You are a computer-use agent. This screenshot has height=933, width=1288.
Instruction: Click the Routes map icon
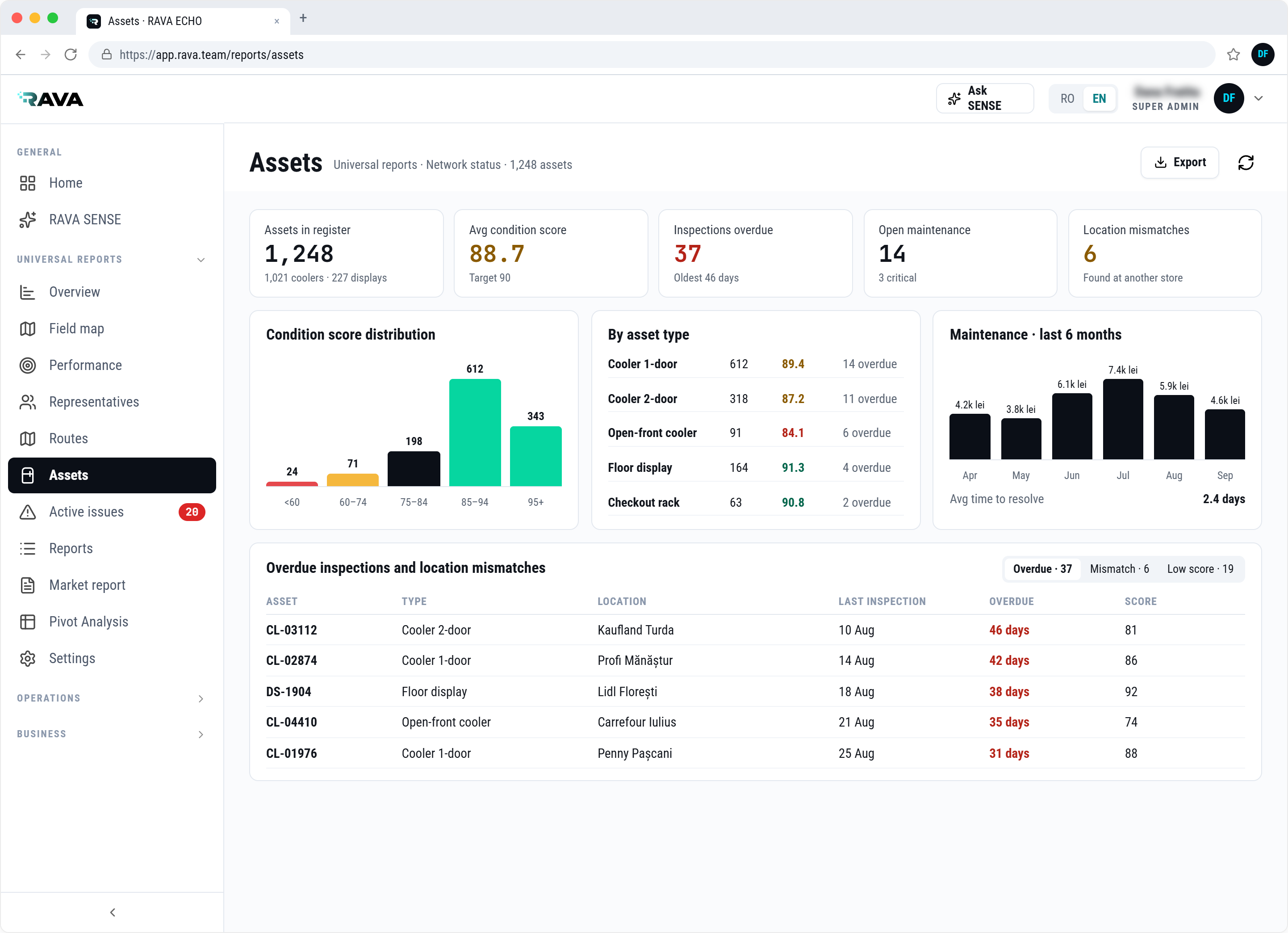point(27,439)
